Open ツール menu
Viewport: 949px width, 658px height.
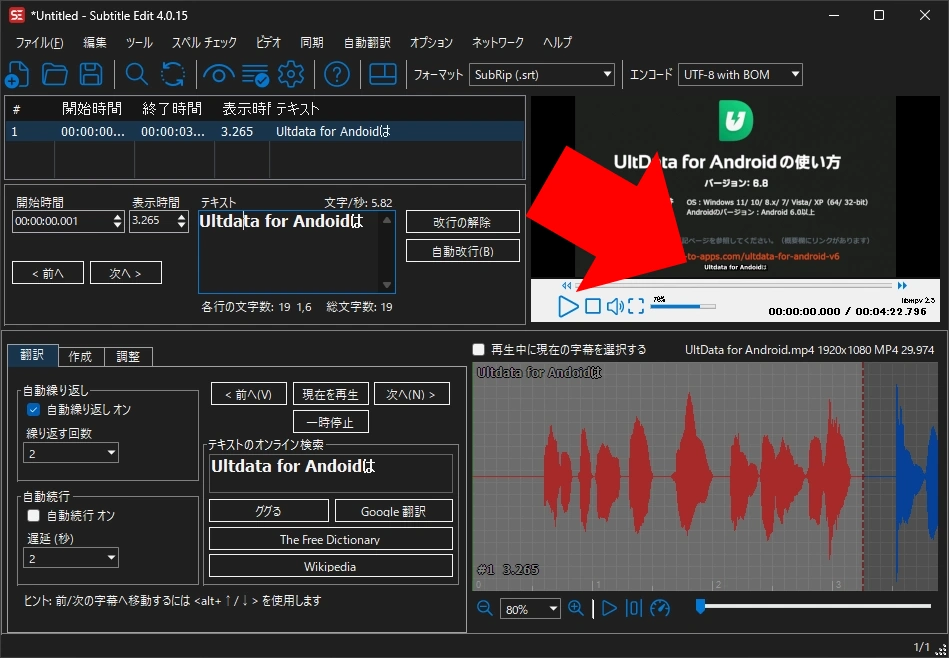pyautogui.click(x=139, y=42)
